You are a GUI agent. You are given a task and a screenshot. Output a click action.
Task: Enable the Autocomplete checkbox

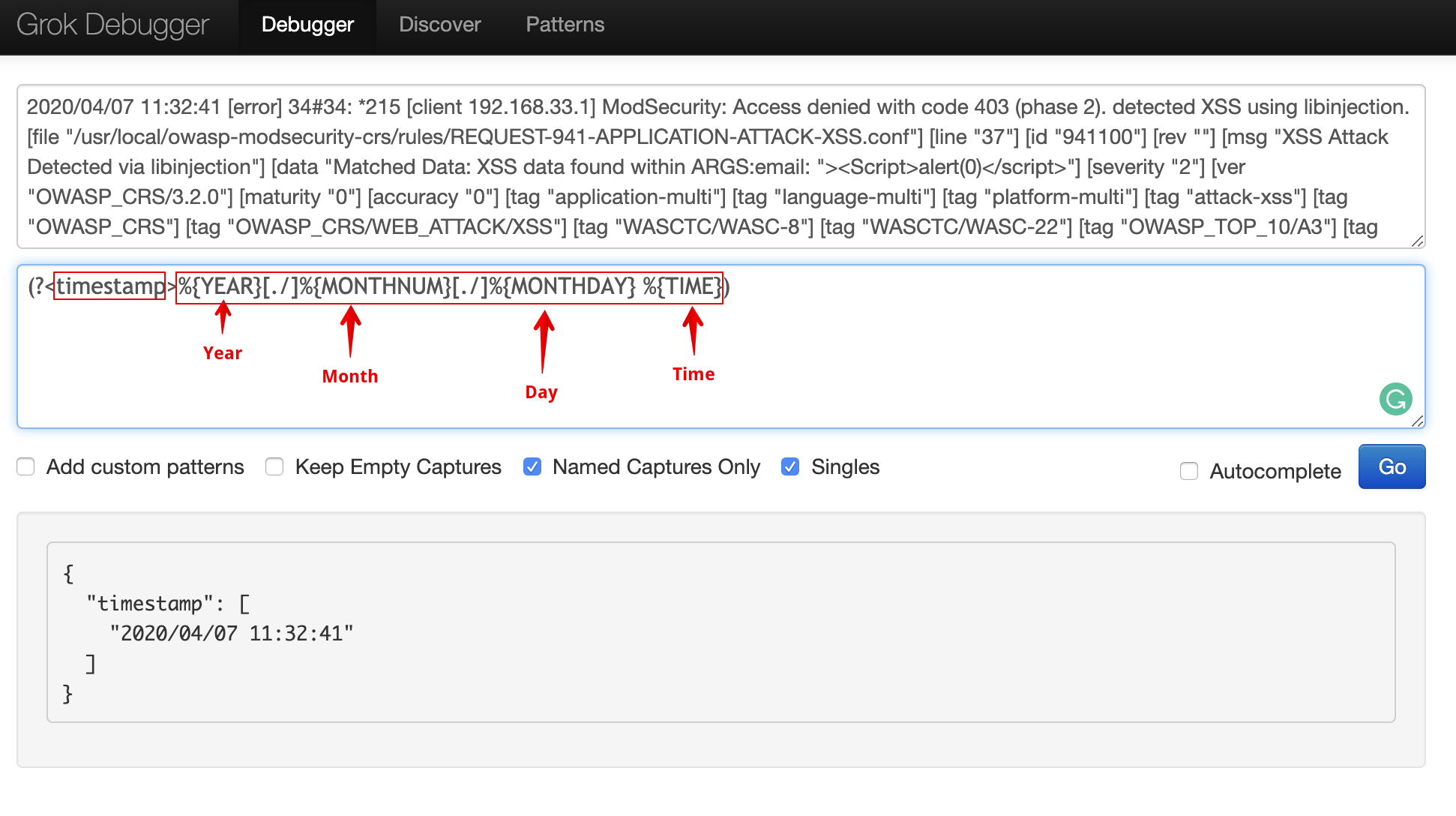[x=1189, y=471]
